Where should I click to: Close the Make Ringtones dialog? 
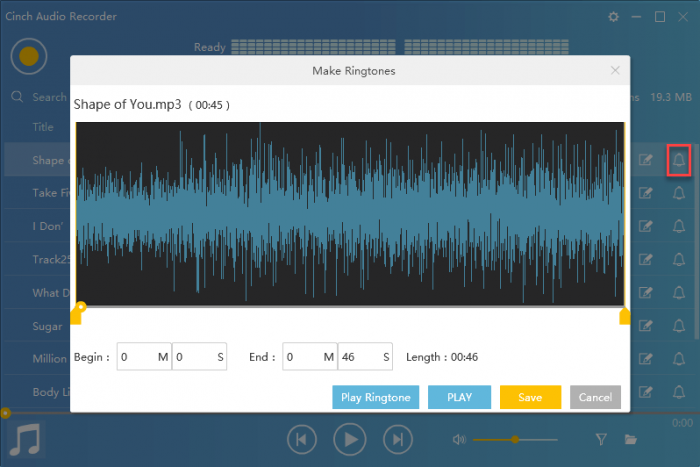tap(615, 71)
